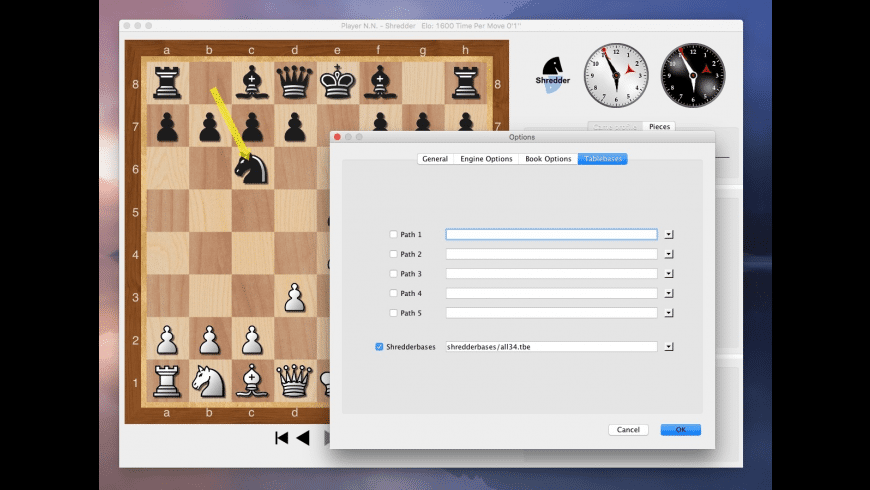870x490 pixels.
Task: Open the Book Options tab
Action: 548,159
